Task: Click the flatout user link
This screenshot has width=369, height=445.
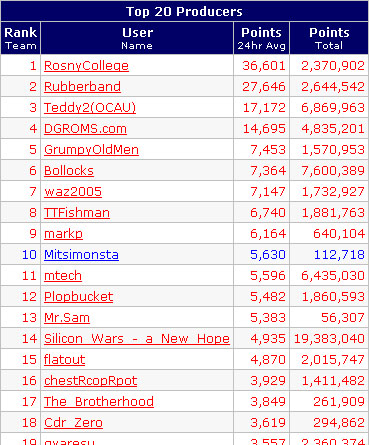Action: [64, 360]
